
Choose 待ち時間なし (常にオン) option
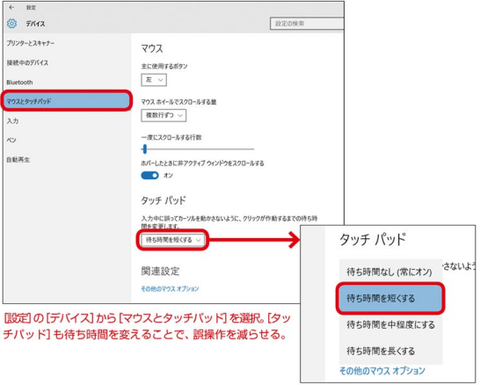(391, 272)
